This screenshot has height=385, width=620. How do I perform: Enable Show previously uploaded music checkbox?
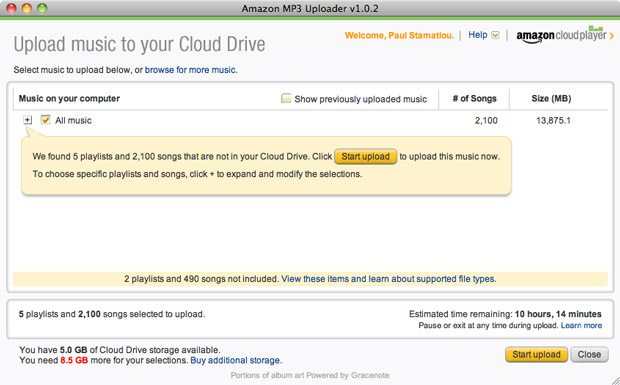(x=285, y=98)
